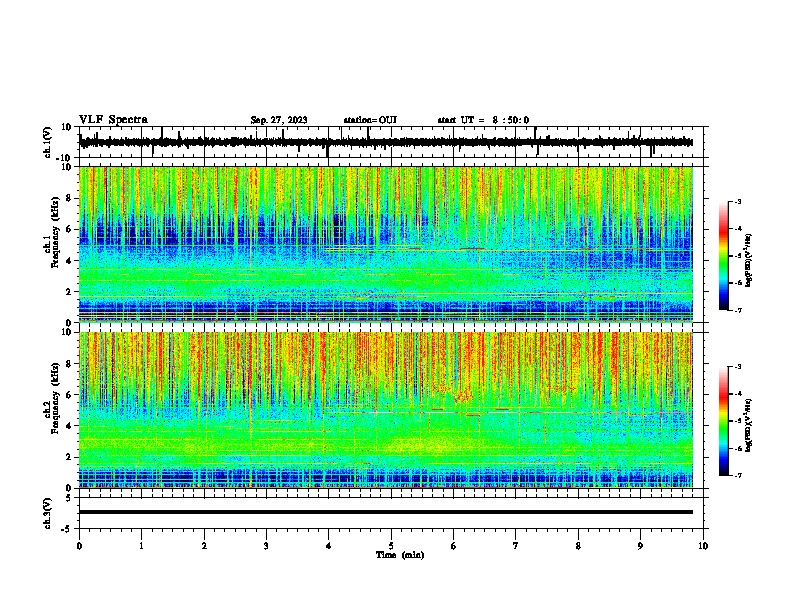
Task: Click the ch.1 color bar log(PSD) label
Action: coord(749,261)
